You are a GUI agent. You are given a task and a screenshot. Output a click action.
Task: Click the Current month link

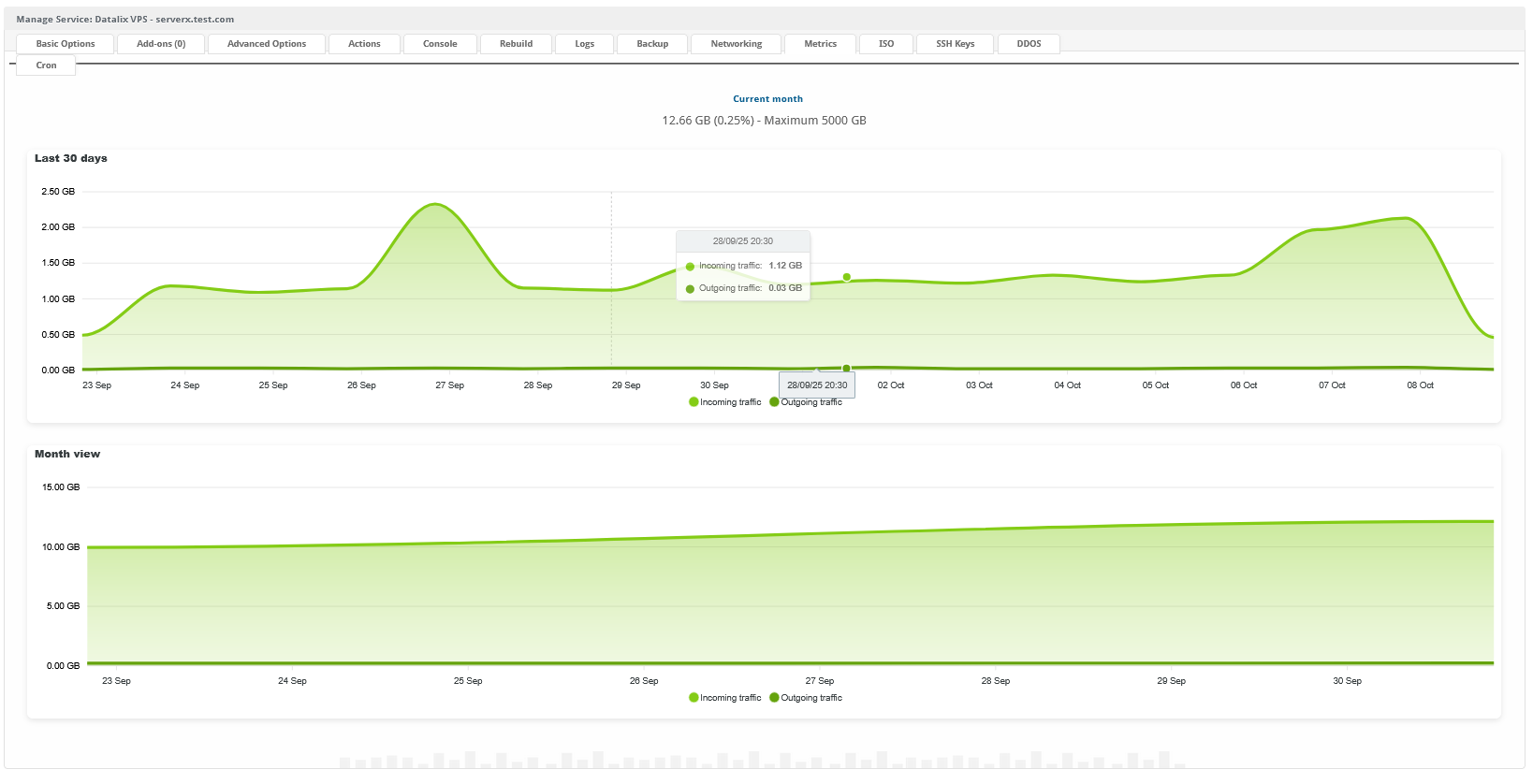tap(767, 99)
